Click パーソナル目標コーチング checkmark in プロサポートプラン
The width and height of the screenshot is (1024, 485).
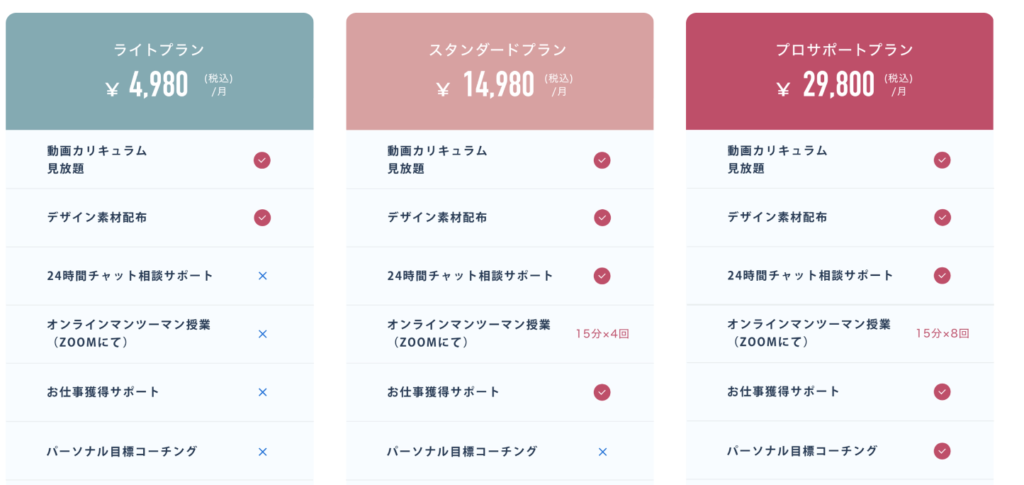(942, 451)
